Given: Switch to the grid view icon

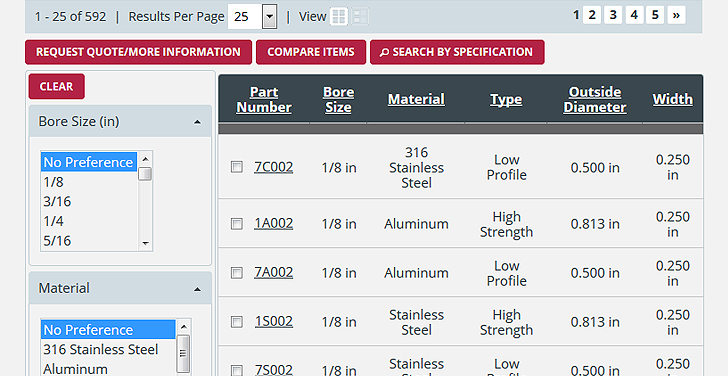Looking at the screenshot, I should click(339, 17).
